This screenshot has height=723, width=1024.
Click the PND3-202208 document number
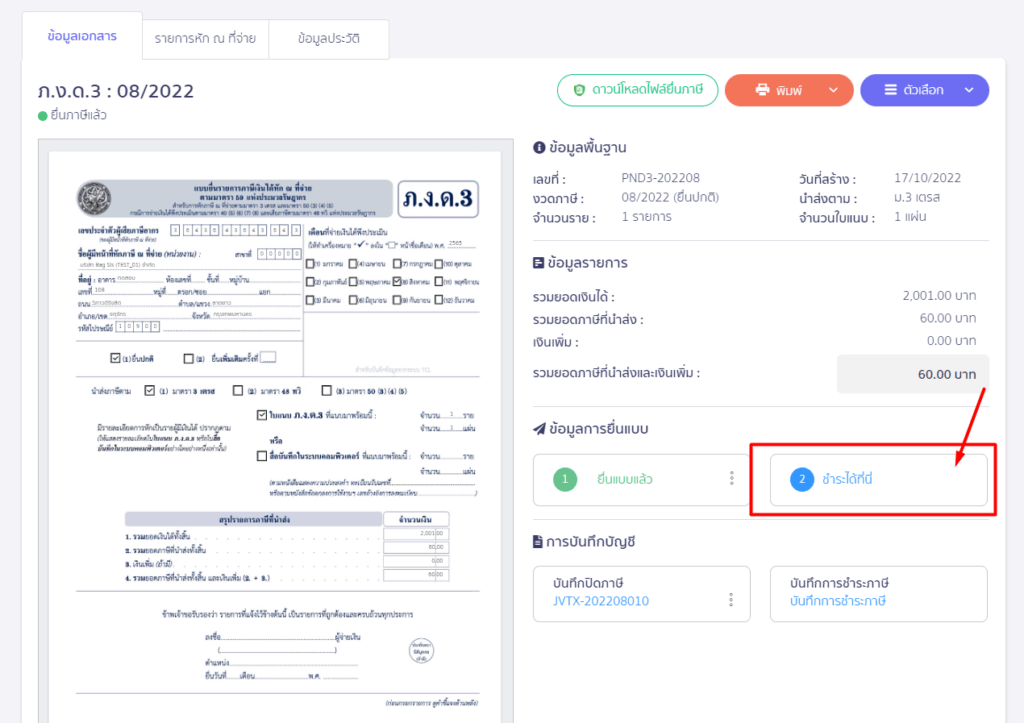[660, 178]
